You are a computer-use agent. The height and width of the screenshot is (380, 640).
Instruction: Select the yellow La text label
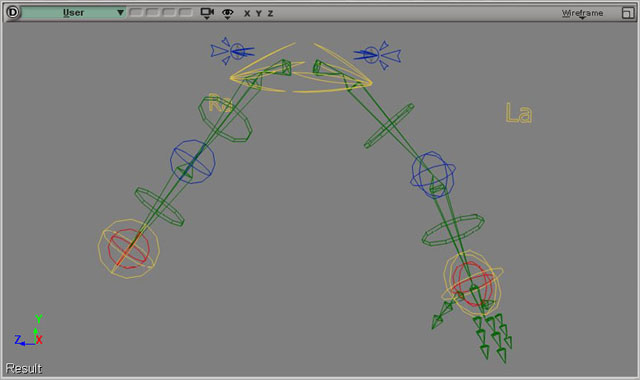519,113
